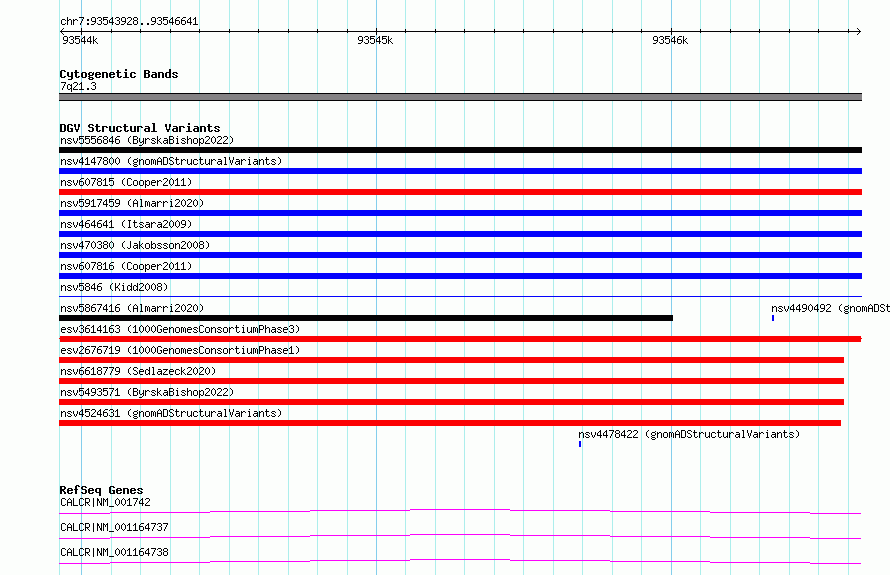Viewport: 890px width, 575px height.
Task: Click the nsv5917459 (Almarri2020) label
Action: 132,203
